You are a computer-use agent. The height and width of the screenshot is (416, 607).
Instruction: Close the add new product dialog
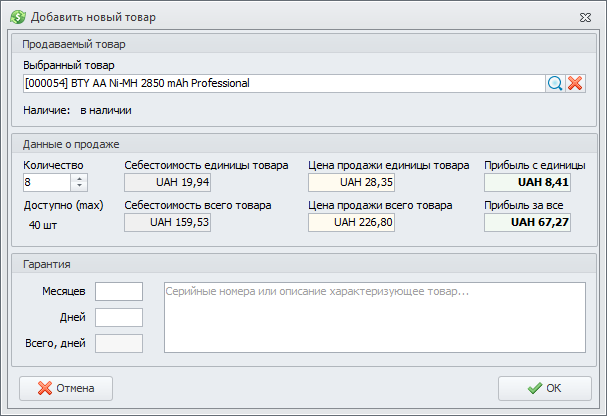(x=584, y=17)
